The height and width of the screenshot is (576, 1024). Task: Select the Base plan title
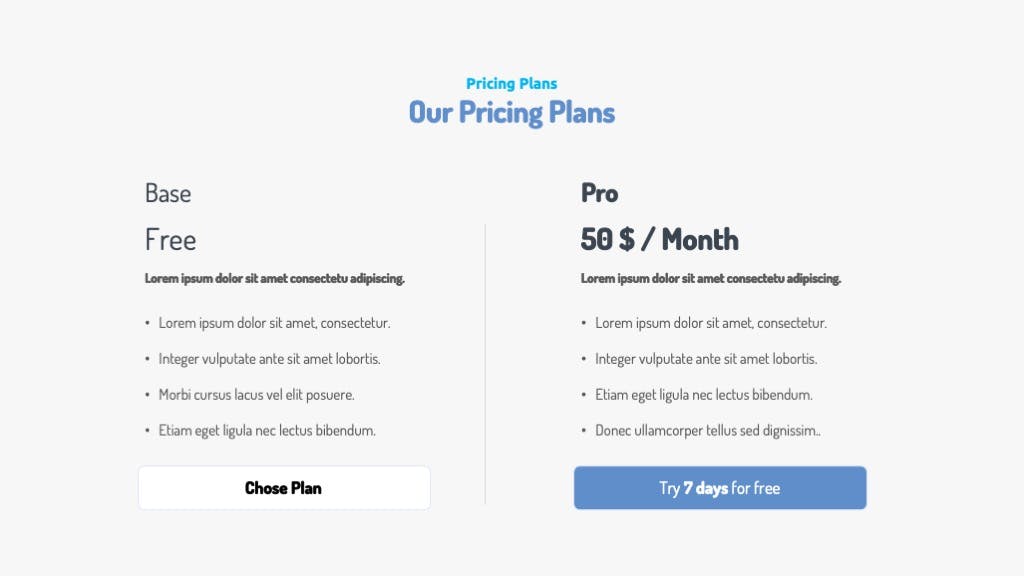(168, 193)
